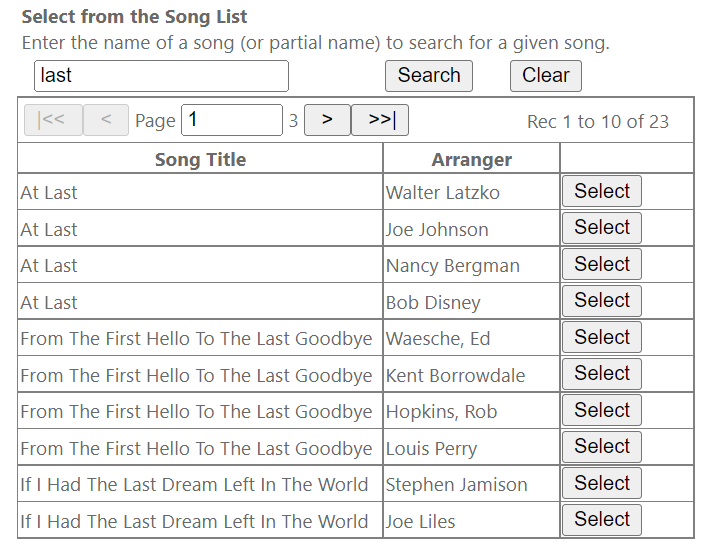717x555 pixels.
Task: Jump to the last page arrow
Action: pyautogui.click(x=380, y=120)
